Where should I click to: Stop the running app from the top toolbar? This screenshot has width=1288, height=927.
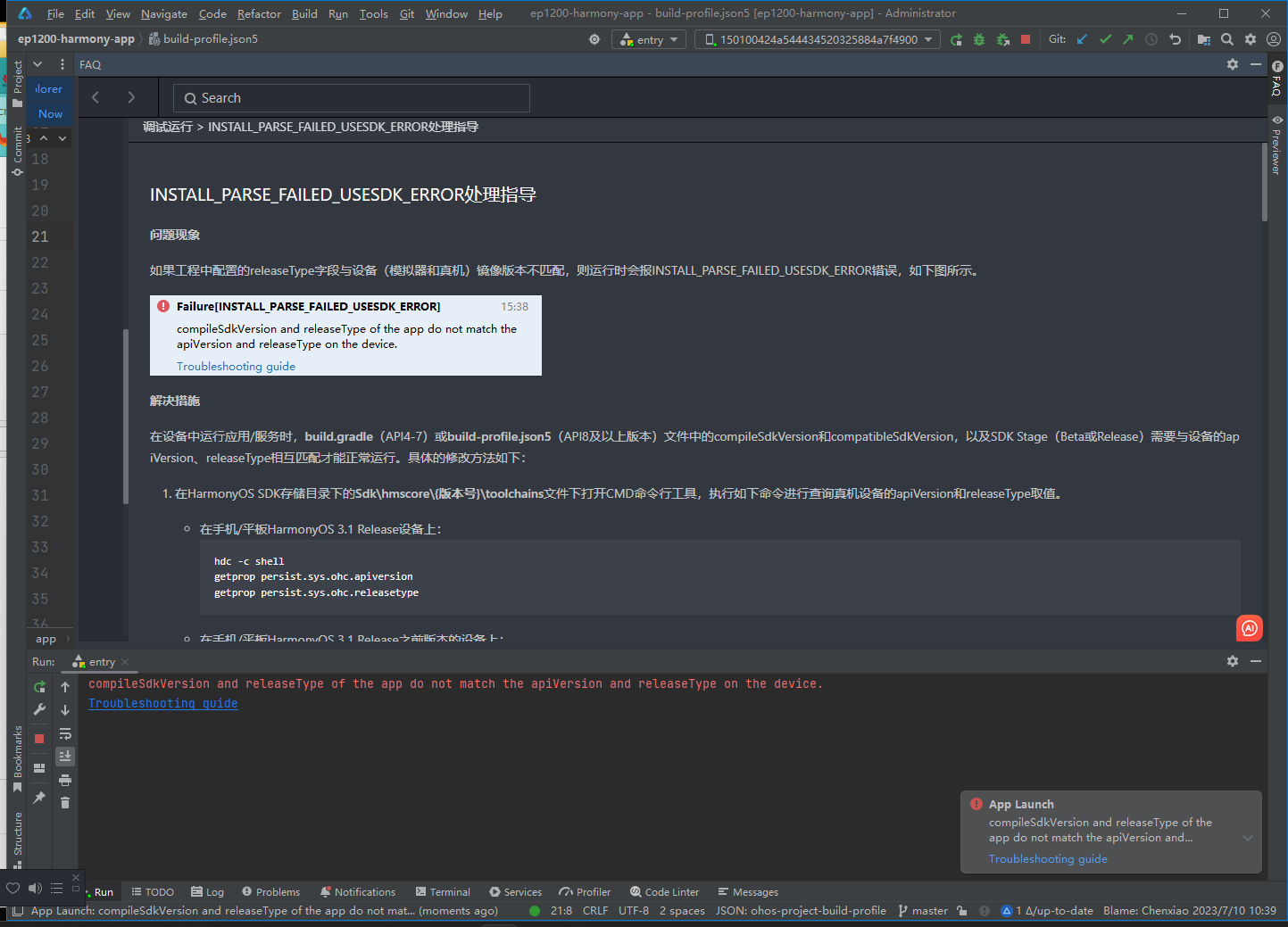(x=1026, y=39)
